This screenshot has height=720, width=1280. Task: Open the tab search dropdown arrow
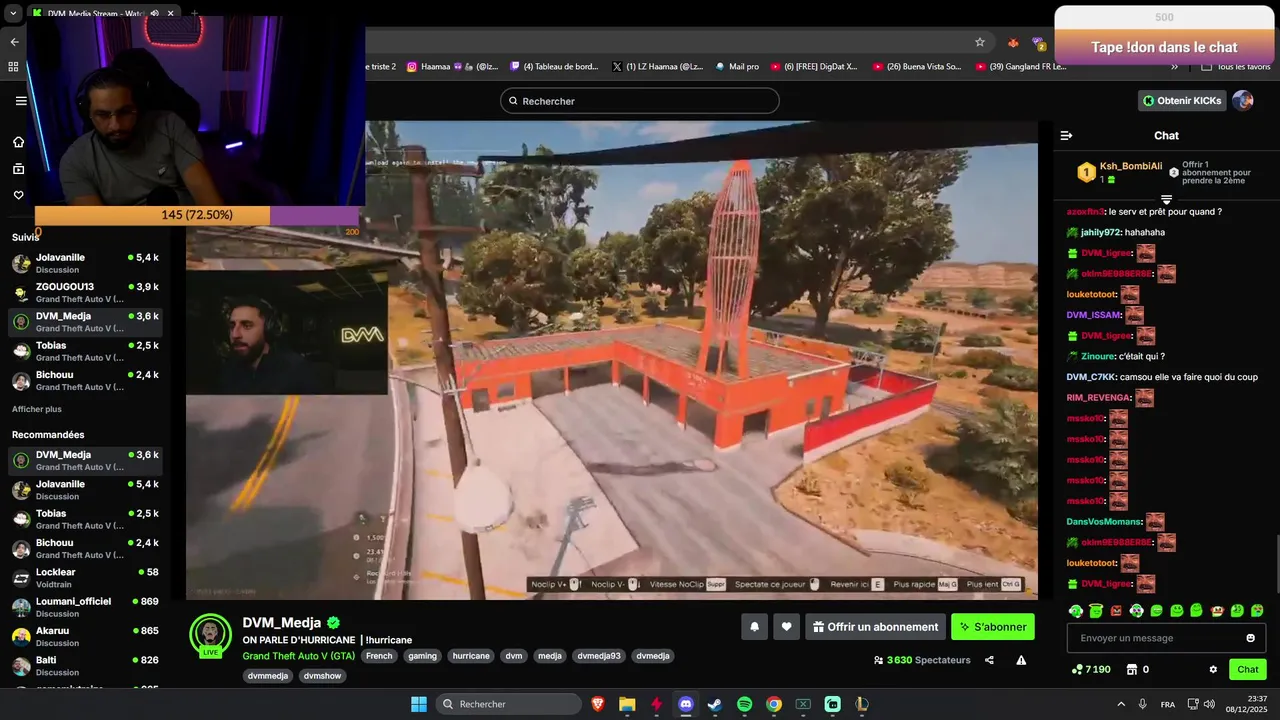[14, 14]
